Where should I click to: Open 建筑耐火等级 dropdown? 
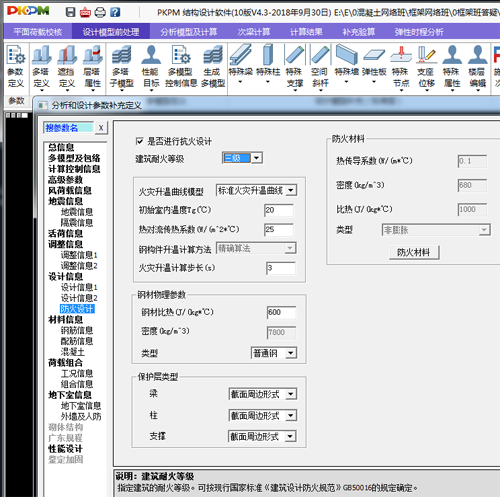[x=257, y=158]
